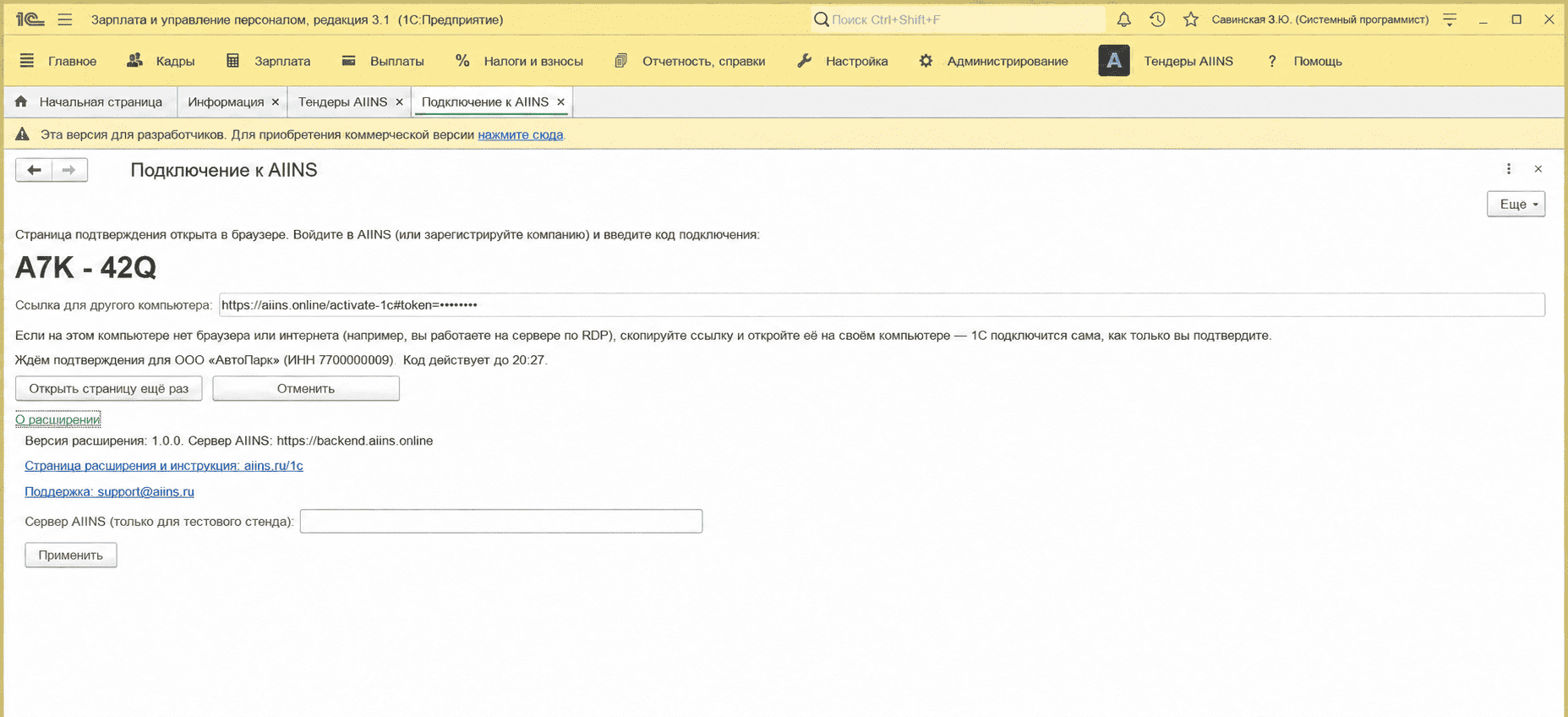Close the Подключение к AIINS tab

[560, 102]
